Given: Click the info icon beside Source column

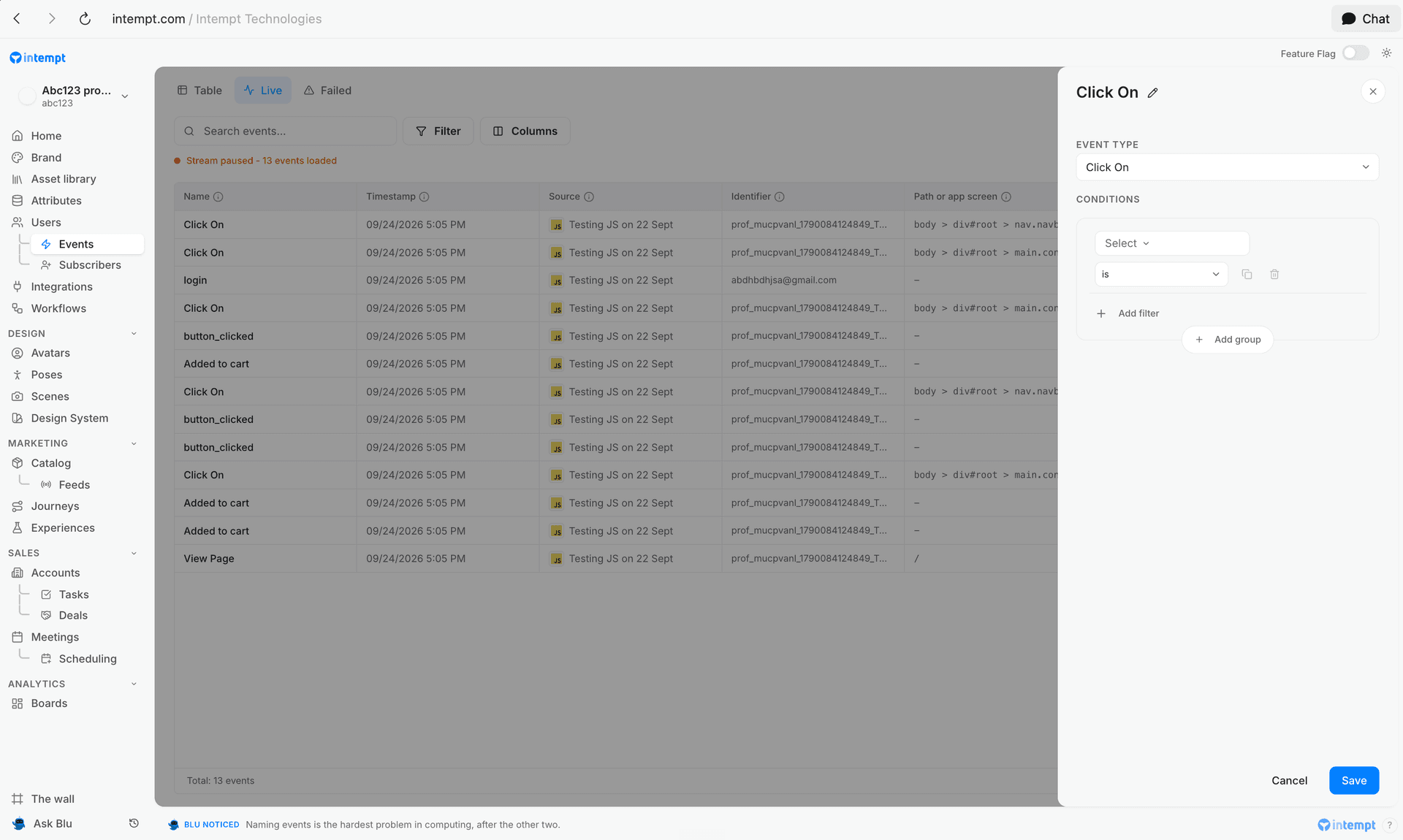Looking at the screenshot, I should pos(589,197).
